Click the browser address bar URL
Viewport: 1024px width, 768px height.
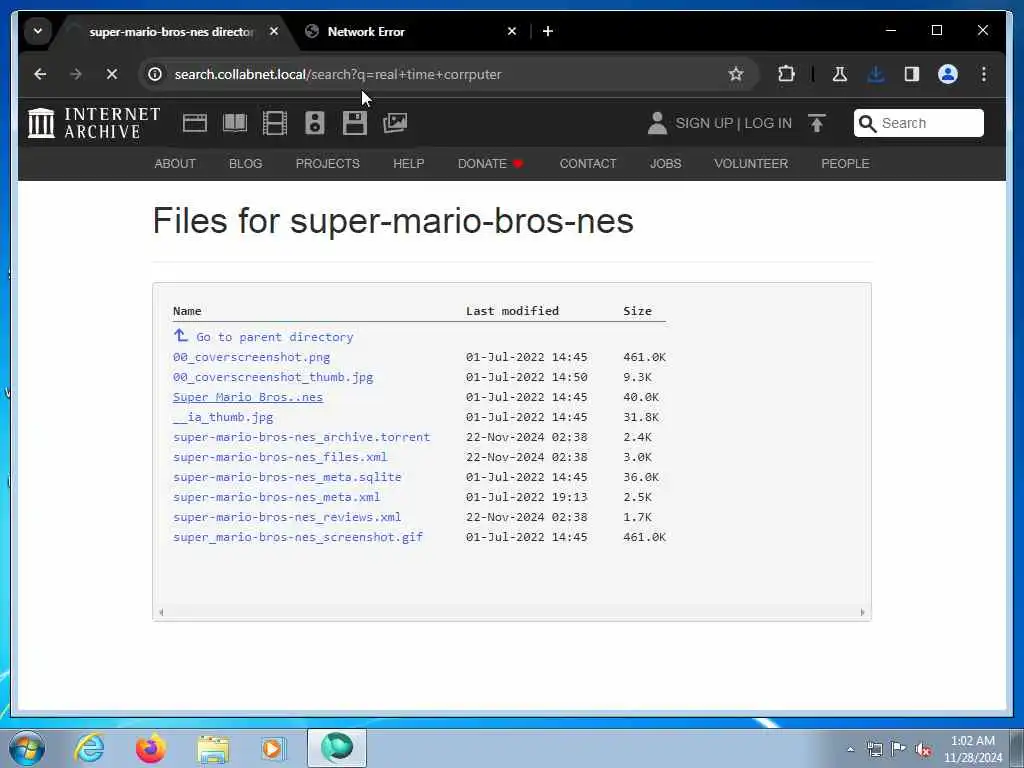click(338, 74)
